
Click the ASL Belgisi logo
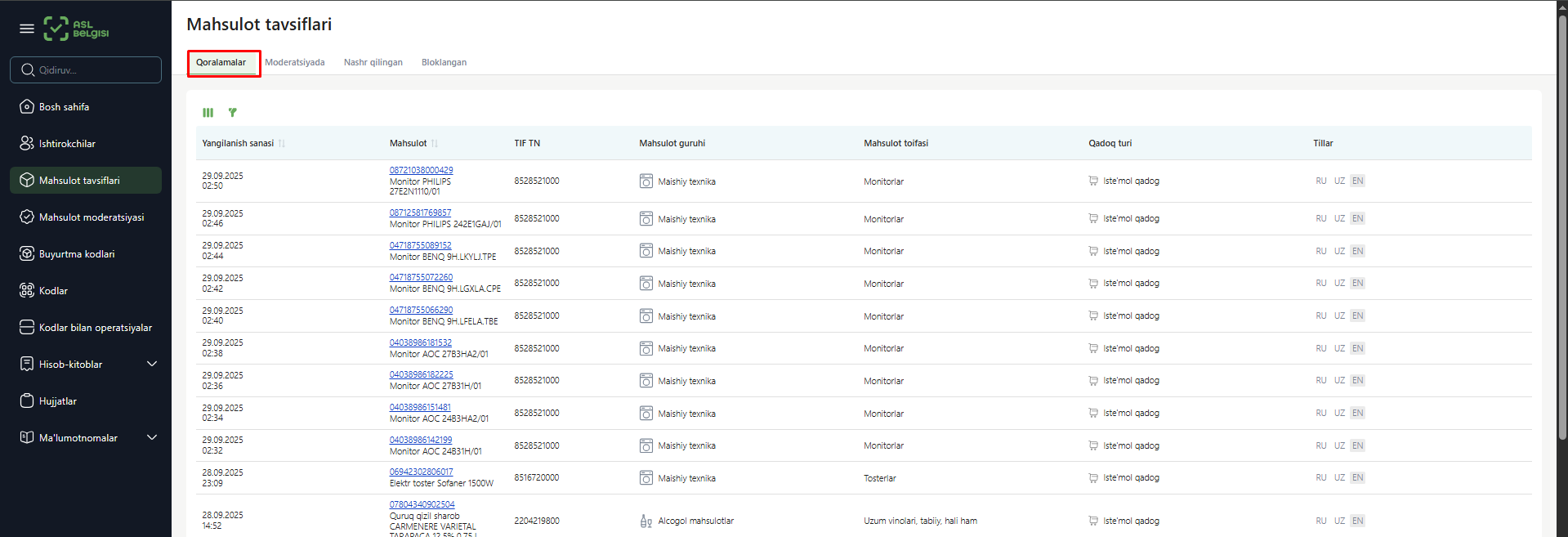click(x=77, y=29)
